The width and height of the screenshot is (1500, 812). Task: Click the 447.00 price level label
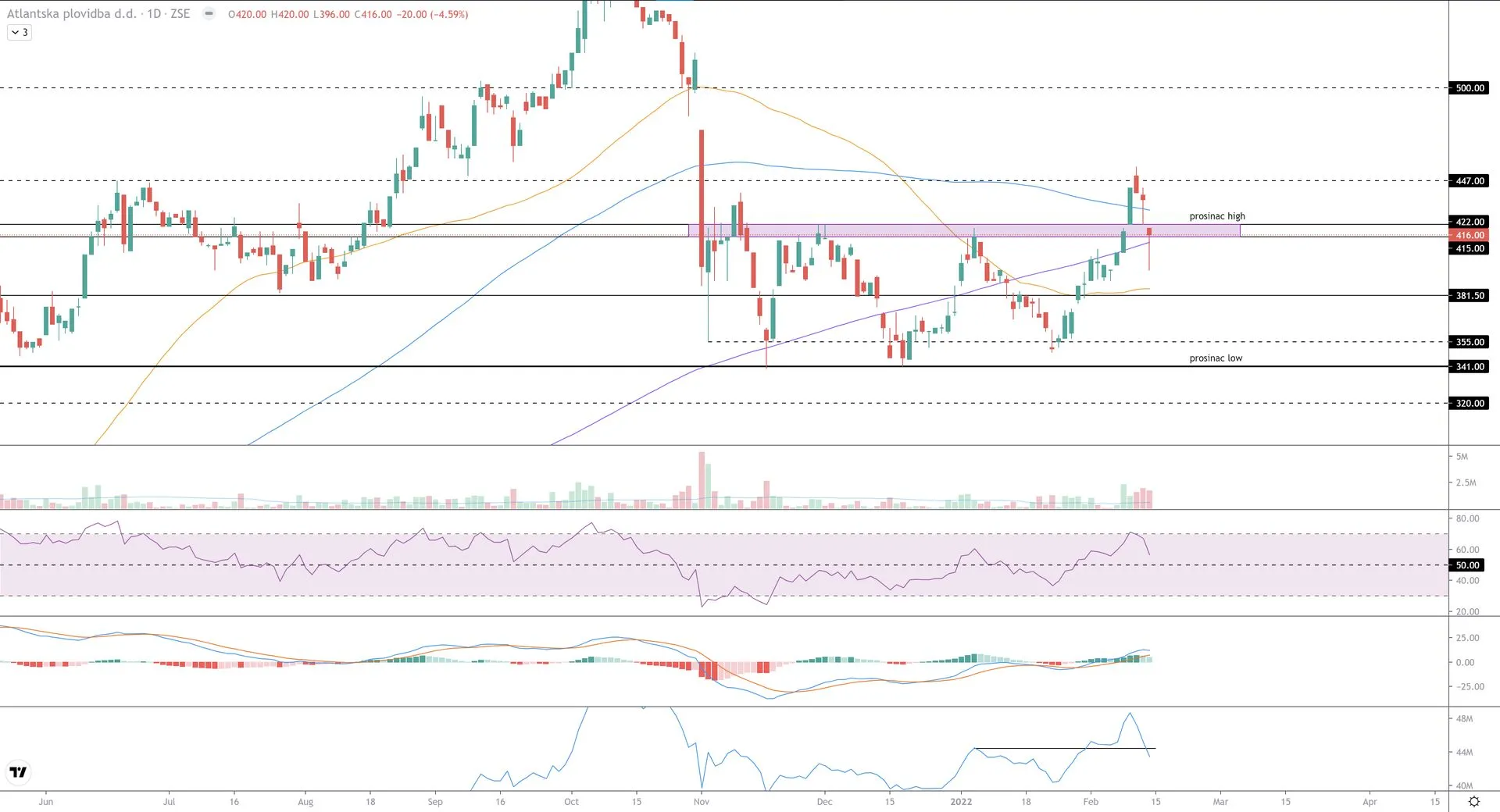coord(1469,181)
